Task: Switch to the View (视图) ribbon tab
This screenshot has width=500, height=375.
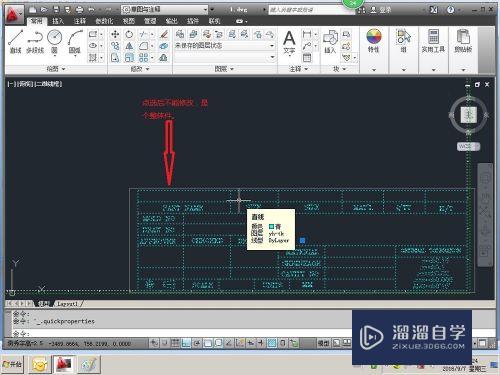Action: (129, 21)
